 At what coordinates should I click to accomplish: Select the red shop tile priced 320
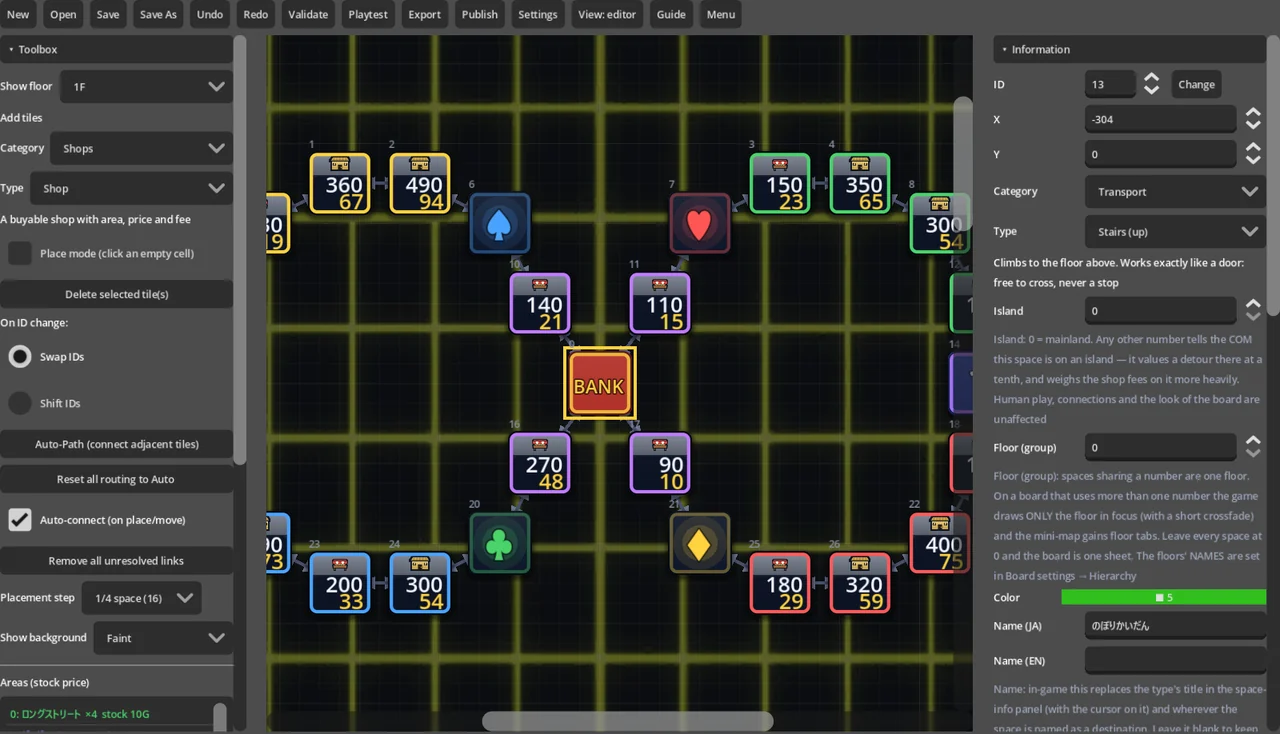(860, 583)
